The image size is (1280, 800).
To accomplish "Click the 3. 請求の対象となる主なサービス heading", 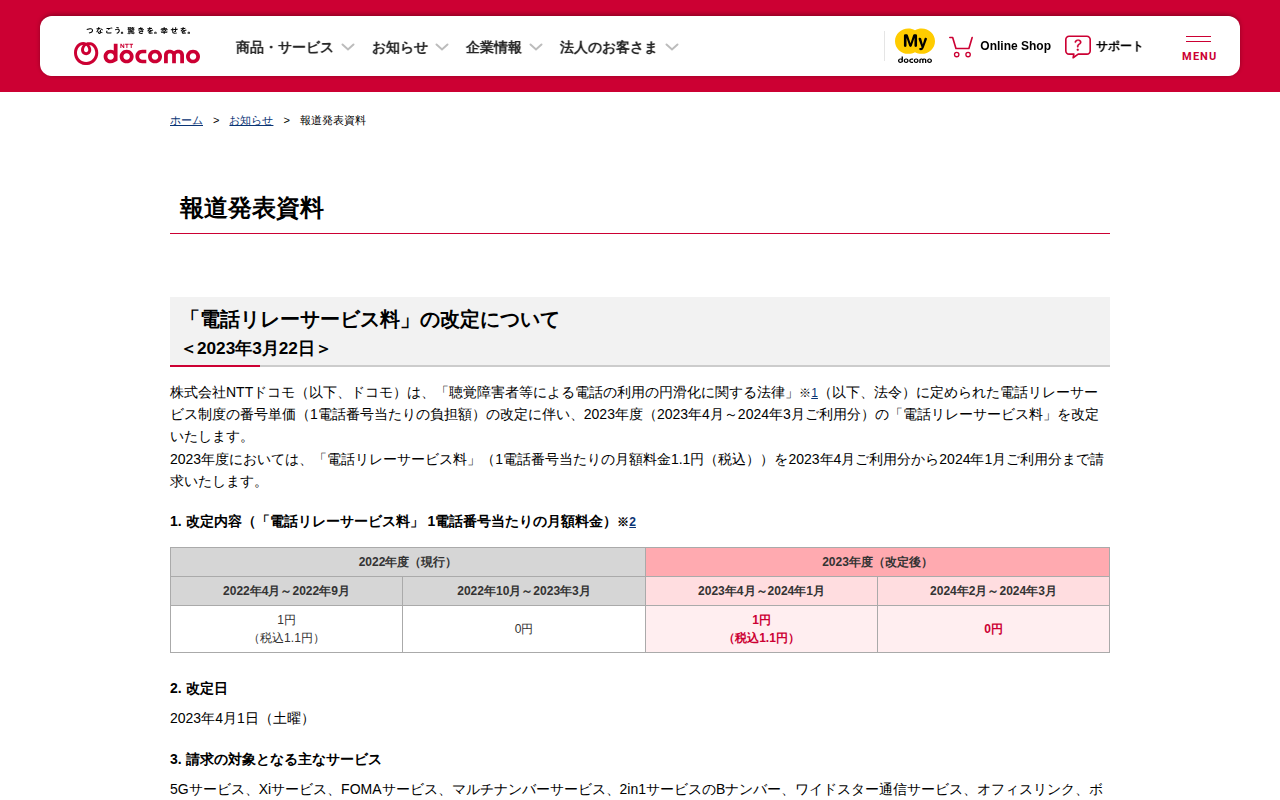I will pos(276,760).
